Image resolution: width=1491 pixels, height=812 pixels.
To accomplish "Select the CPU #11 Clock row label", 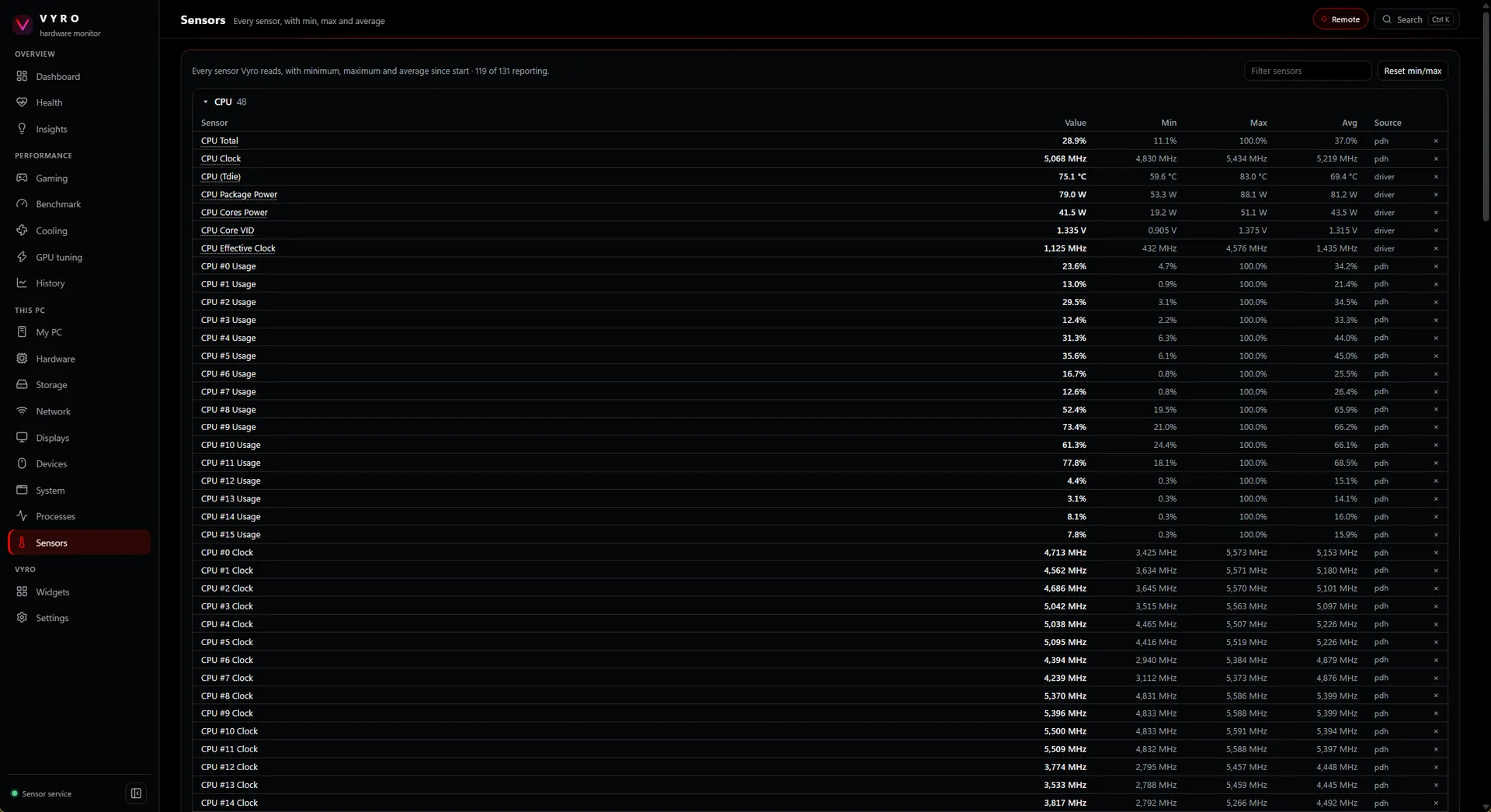I will pos(229,749).
